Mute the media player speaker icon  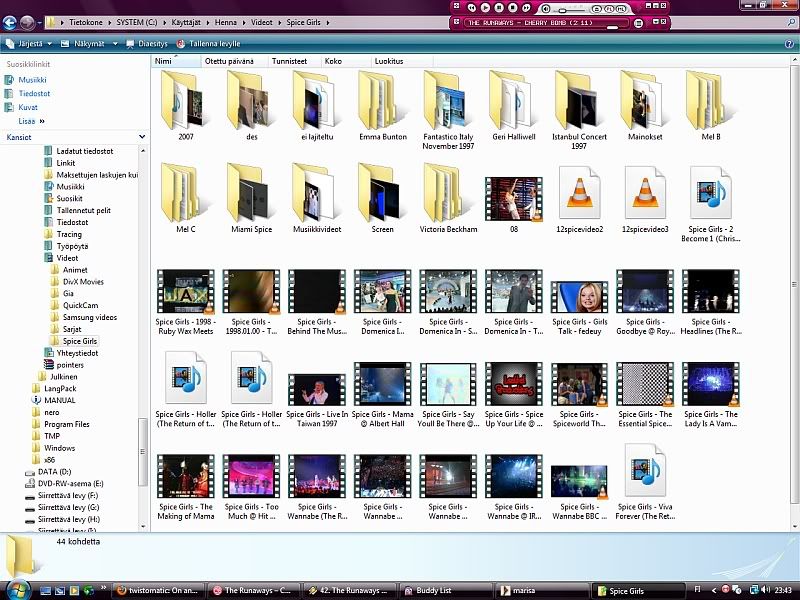(546, 9)
